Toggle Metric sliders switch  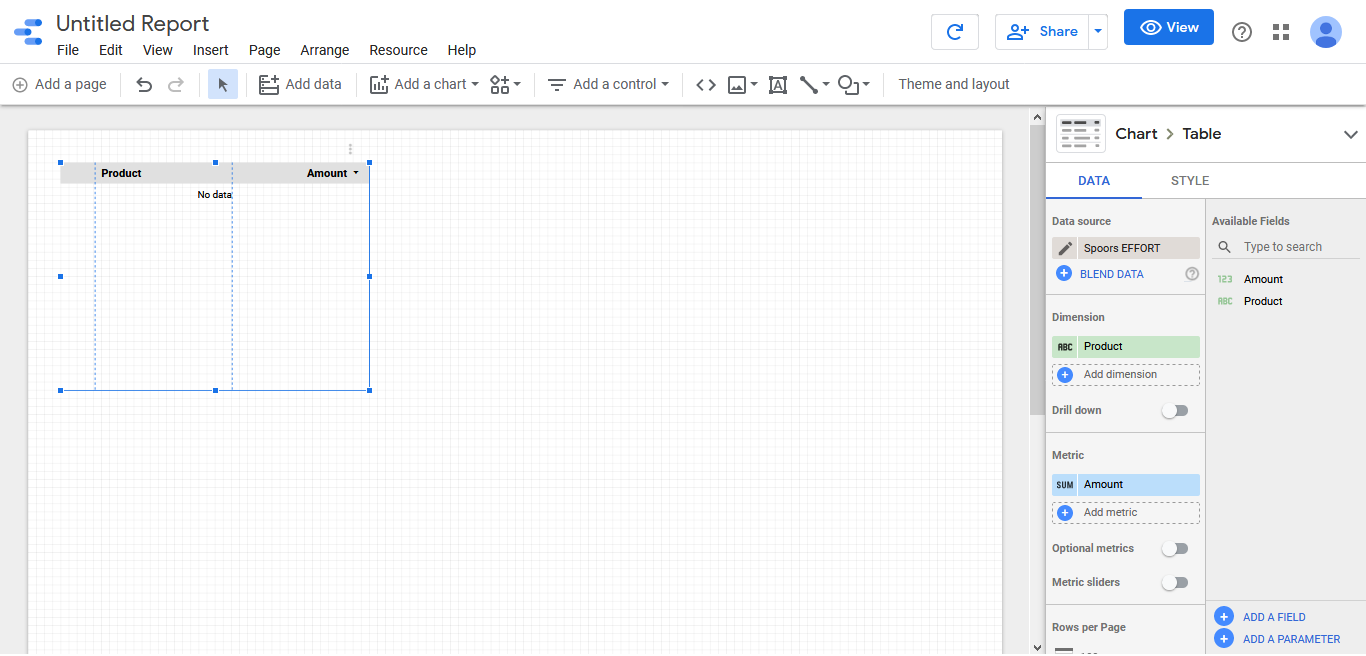pyautogui.click(x=1175, y=582)
